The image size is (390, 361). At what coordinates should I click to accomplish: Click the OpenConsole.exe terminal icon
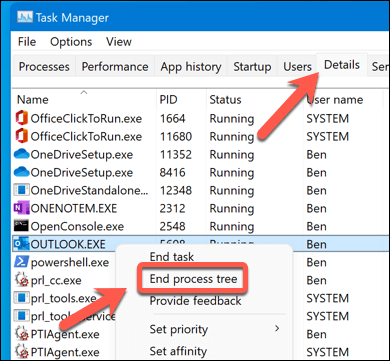coord(22,227)
